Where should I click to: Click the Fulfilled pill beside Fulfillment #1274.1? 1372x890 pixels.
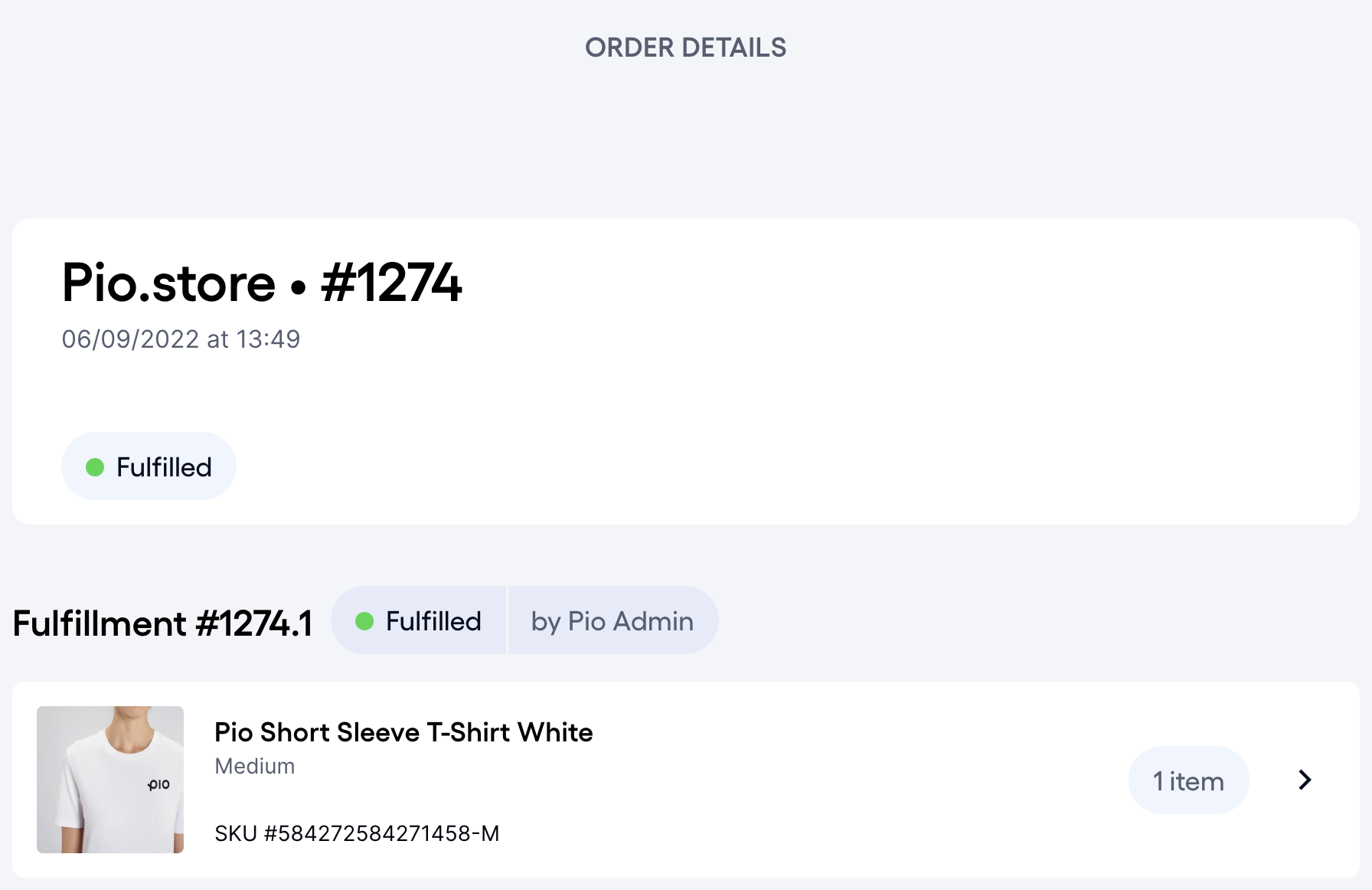click(419, 620)
